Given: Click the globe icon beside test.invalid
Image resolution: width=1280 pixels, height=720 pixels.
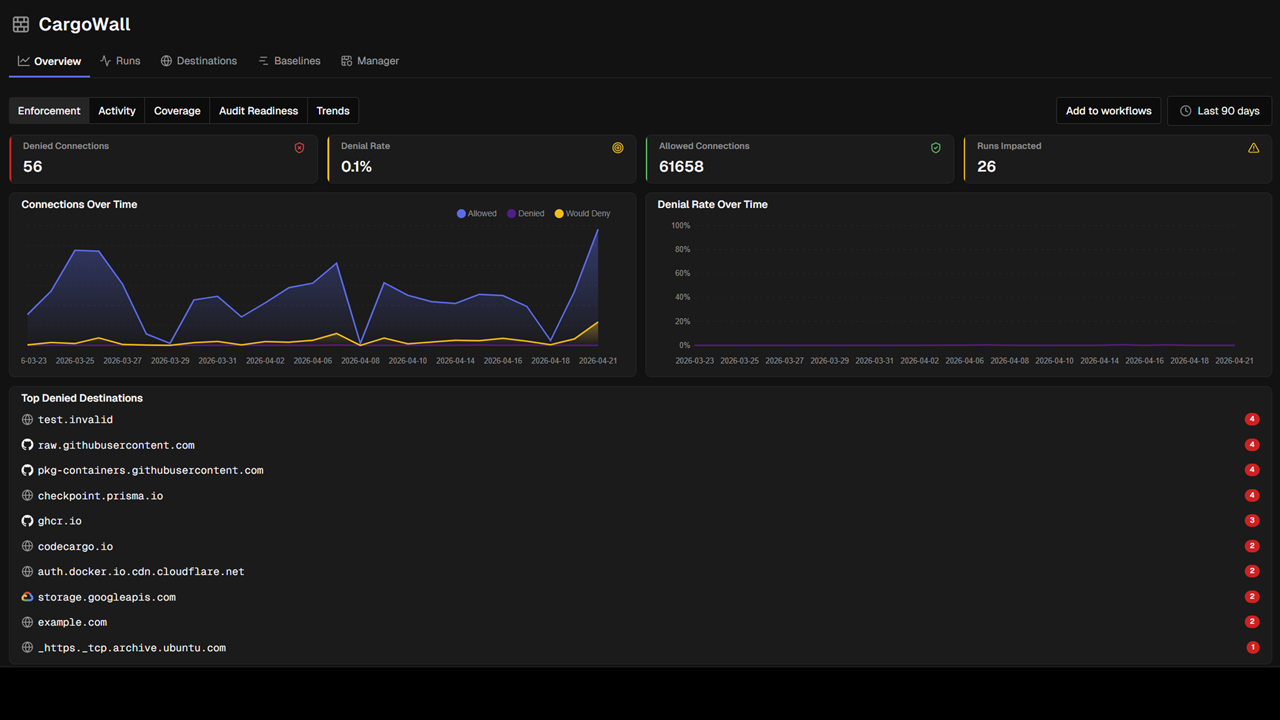Looking at the screenshot, I should (28, 420).
